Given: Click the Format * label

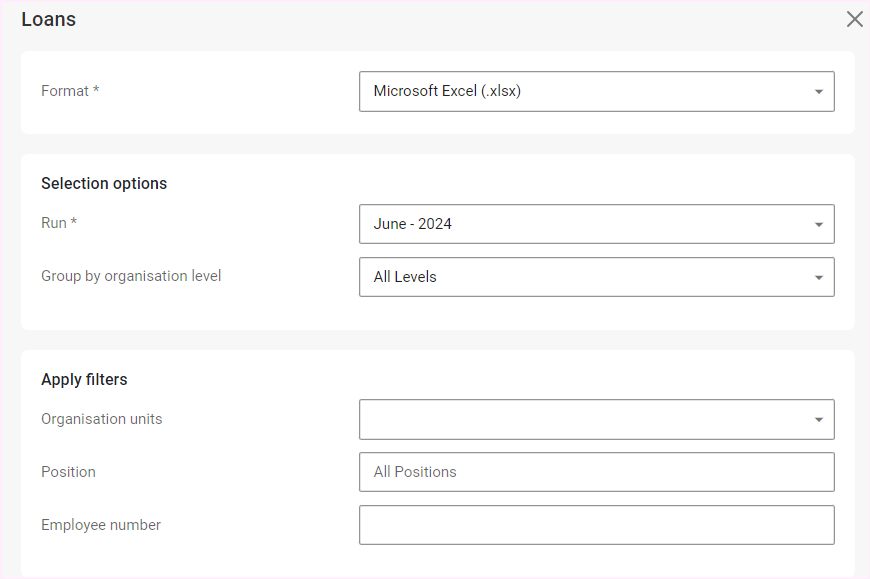Looking at the screenshot, I should point(70,91).
